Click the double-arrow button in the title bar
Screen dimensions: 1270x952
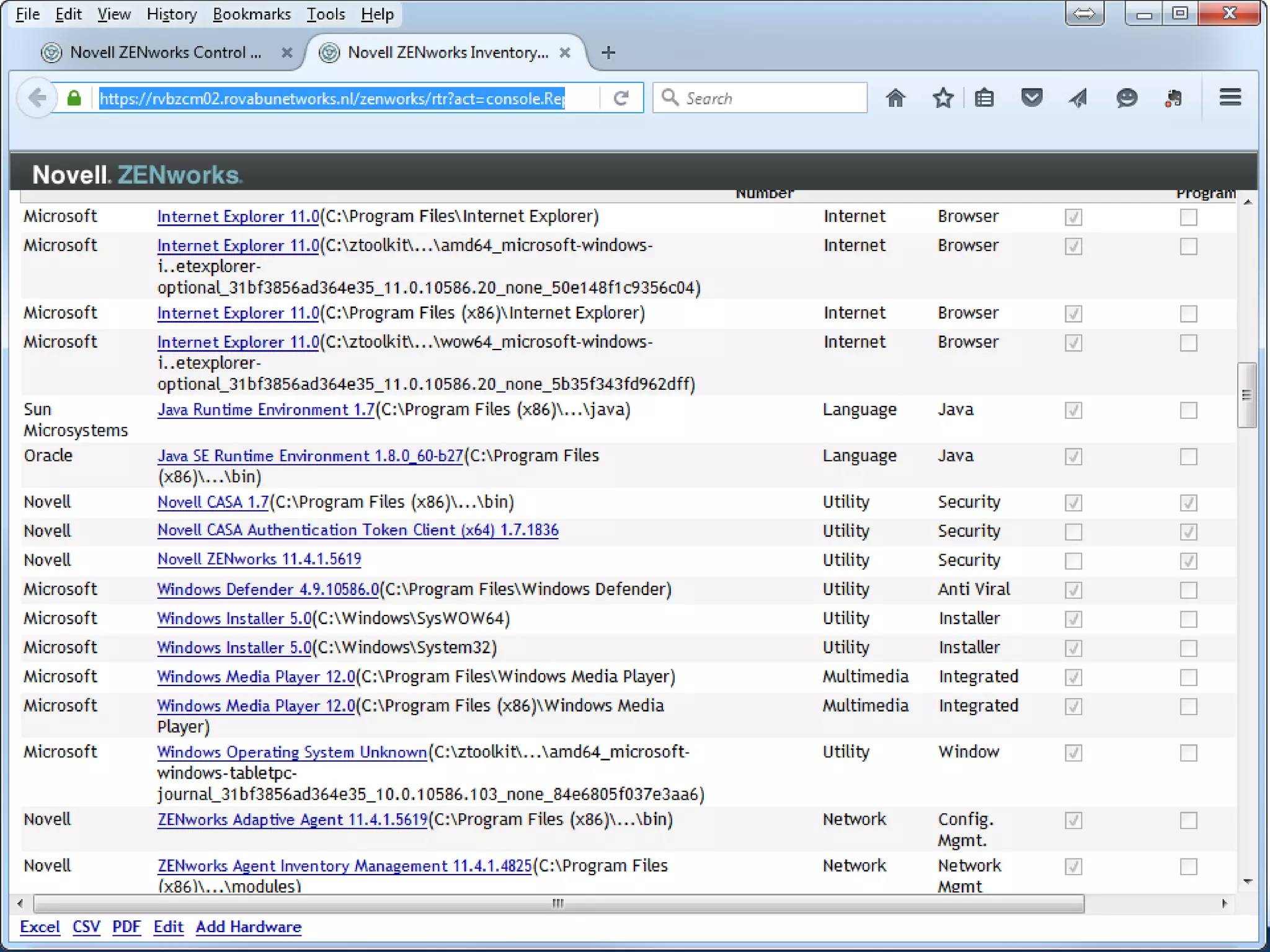[1084, 13]
